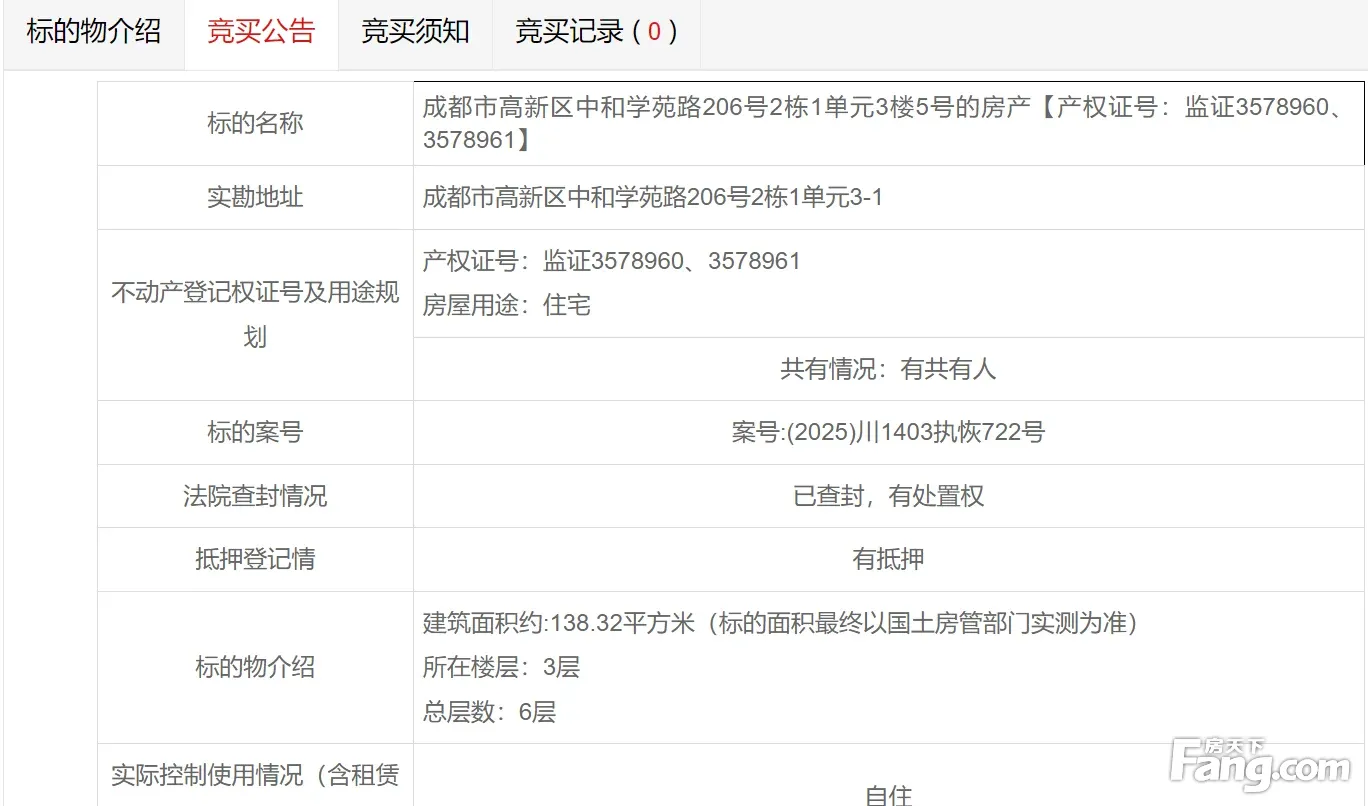Select the 竞买公告 tab
This screenshot has height=806, width=1368.
pyautogui.click(x=261, y=32)
